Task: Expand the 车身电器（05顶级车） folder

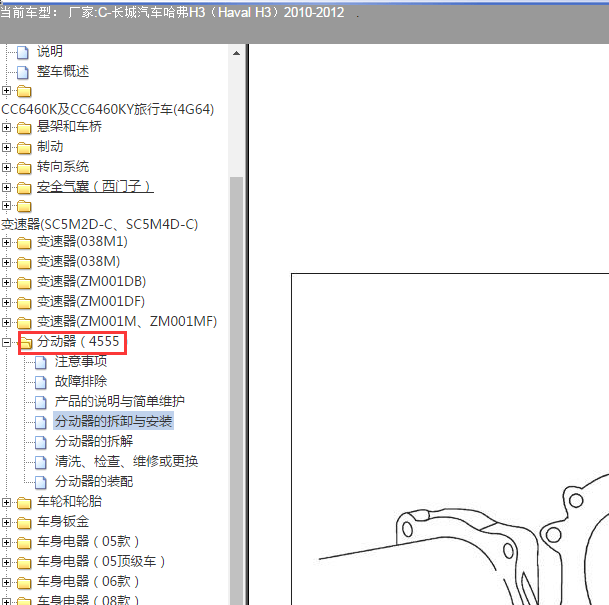Action: [x=6, y=563]
